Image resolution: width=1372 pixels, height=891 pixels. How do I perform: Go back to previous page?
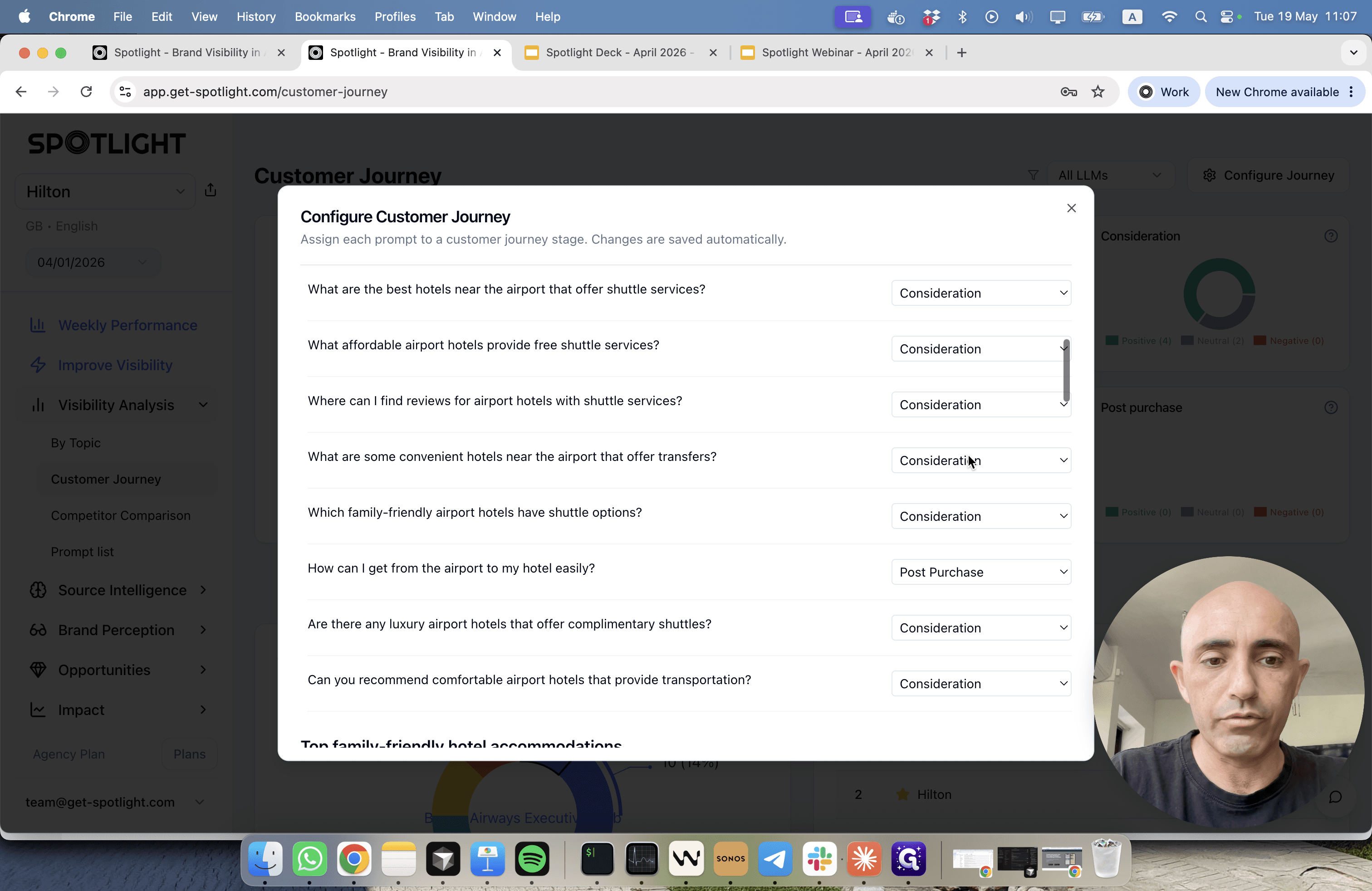coord(21,92)
